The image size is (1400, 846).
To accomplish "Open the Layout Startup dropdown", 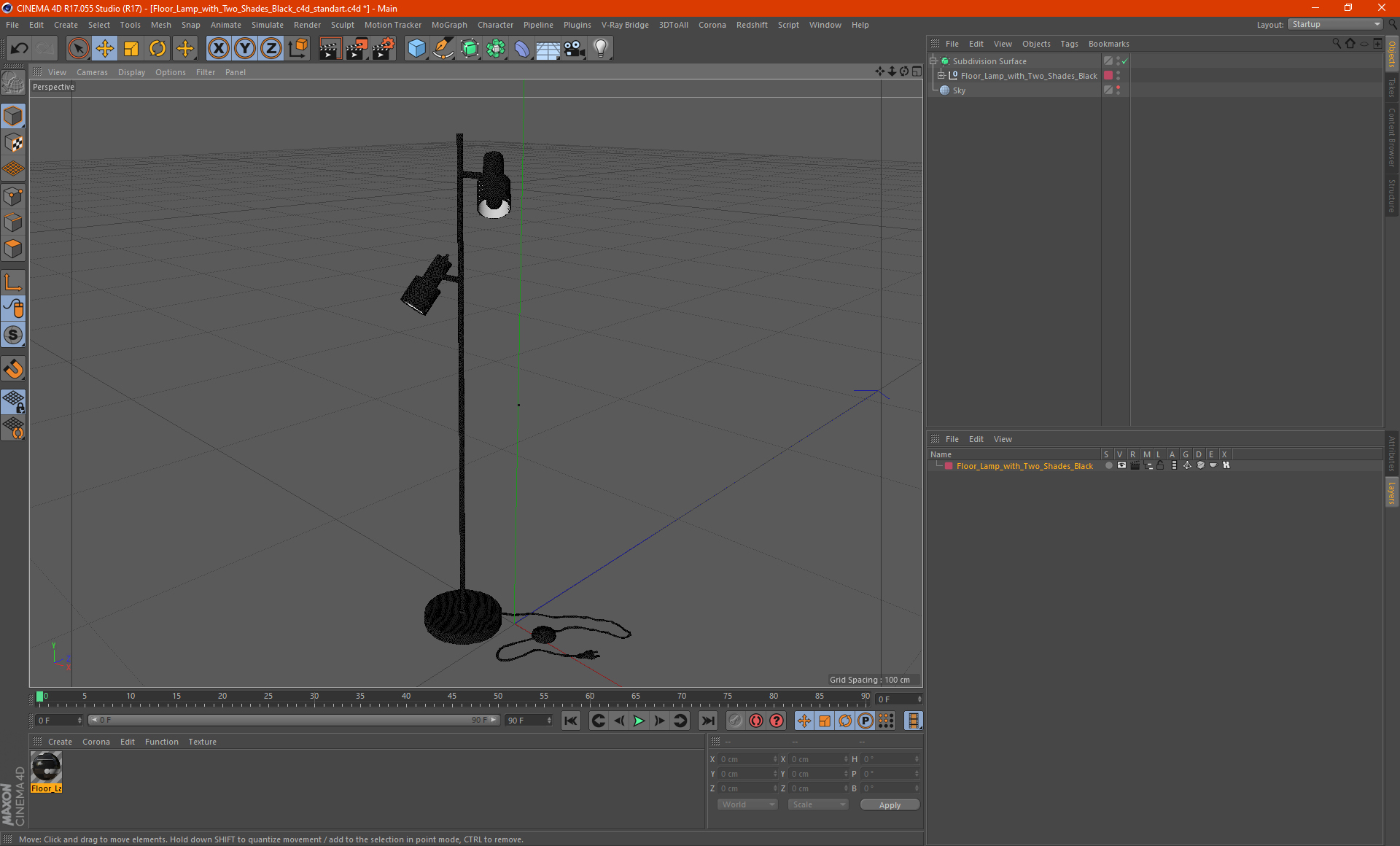I will 1336,24.
